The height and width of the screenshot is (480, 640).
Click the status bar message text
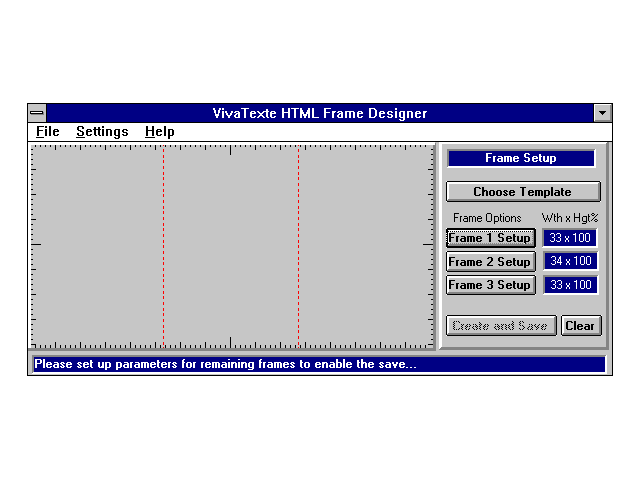tap(225, 364)
